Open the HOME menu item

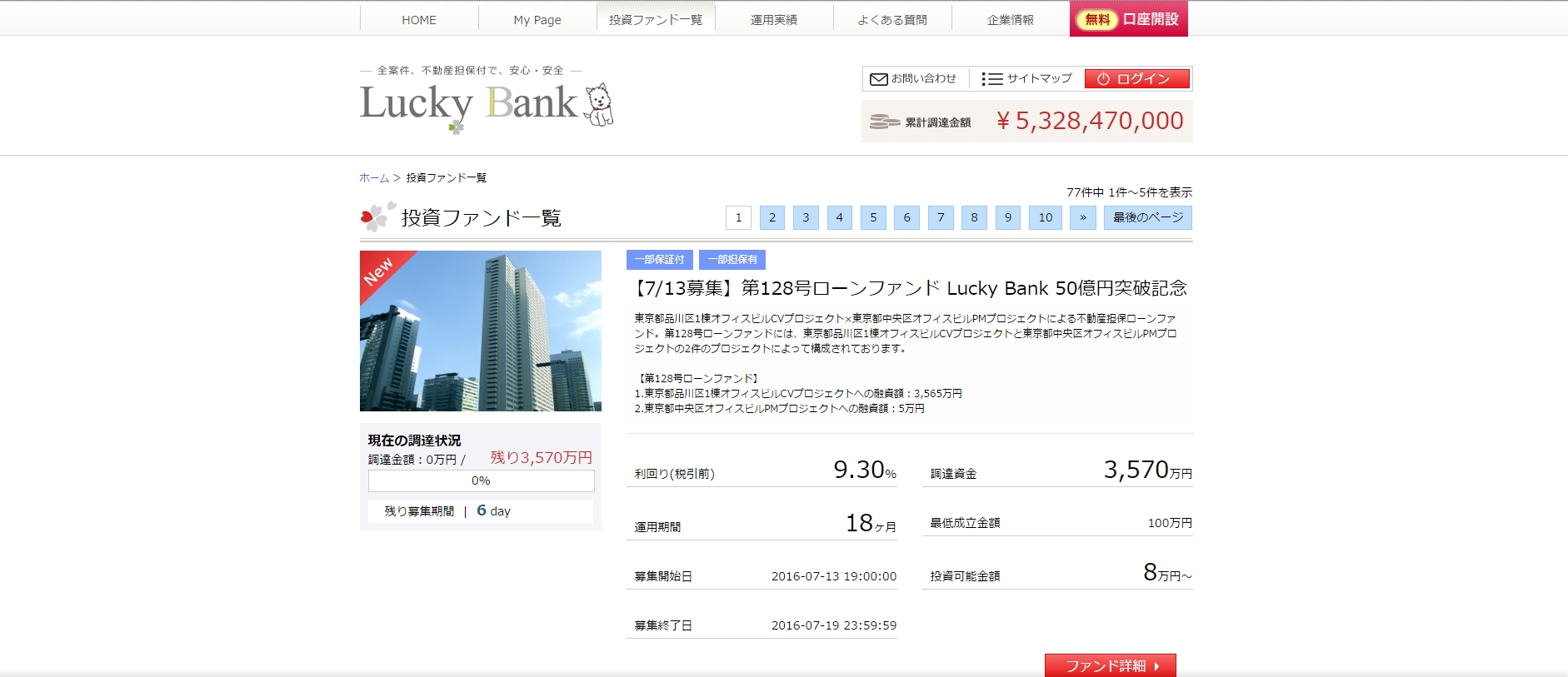click(419, 19)
